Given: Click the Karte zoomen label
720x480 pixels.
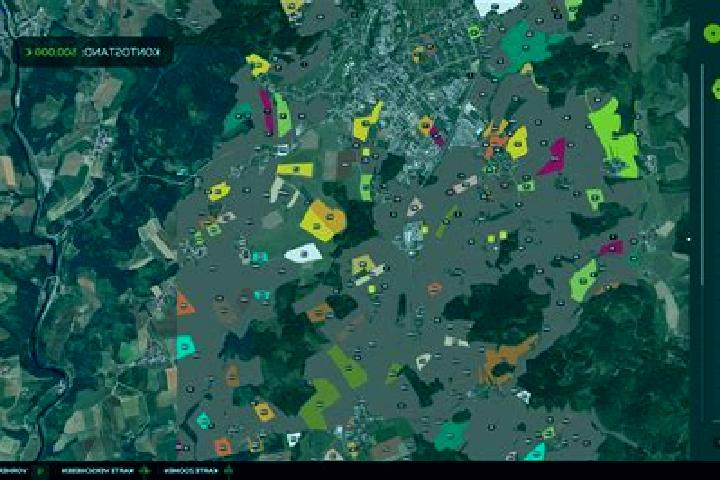Looking at the screenshot, I should pyautogui.click(x=192, y=471).
